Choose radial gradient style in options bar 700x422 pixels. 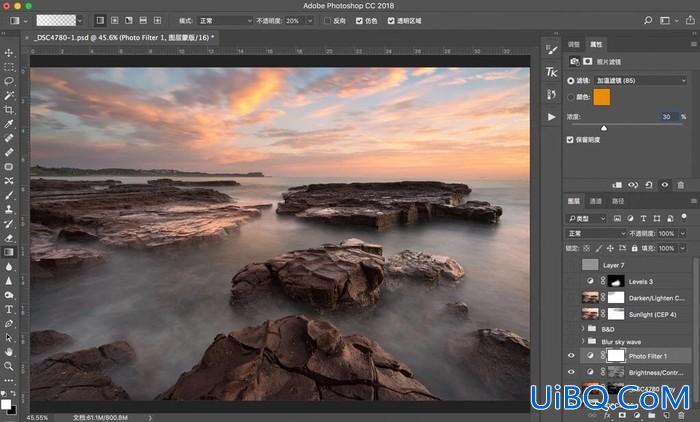[115, 21]
